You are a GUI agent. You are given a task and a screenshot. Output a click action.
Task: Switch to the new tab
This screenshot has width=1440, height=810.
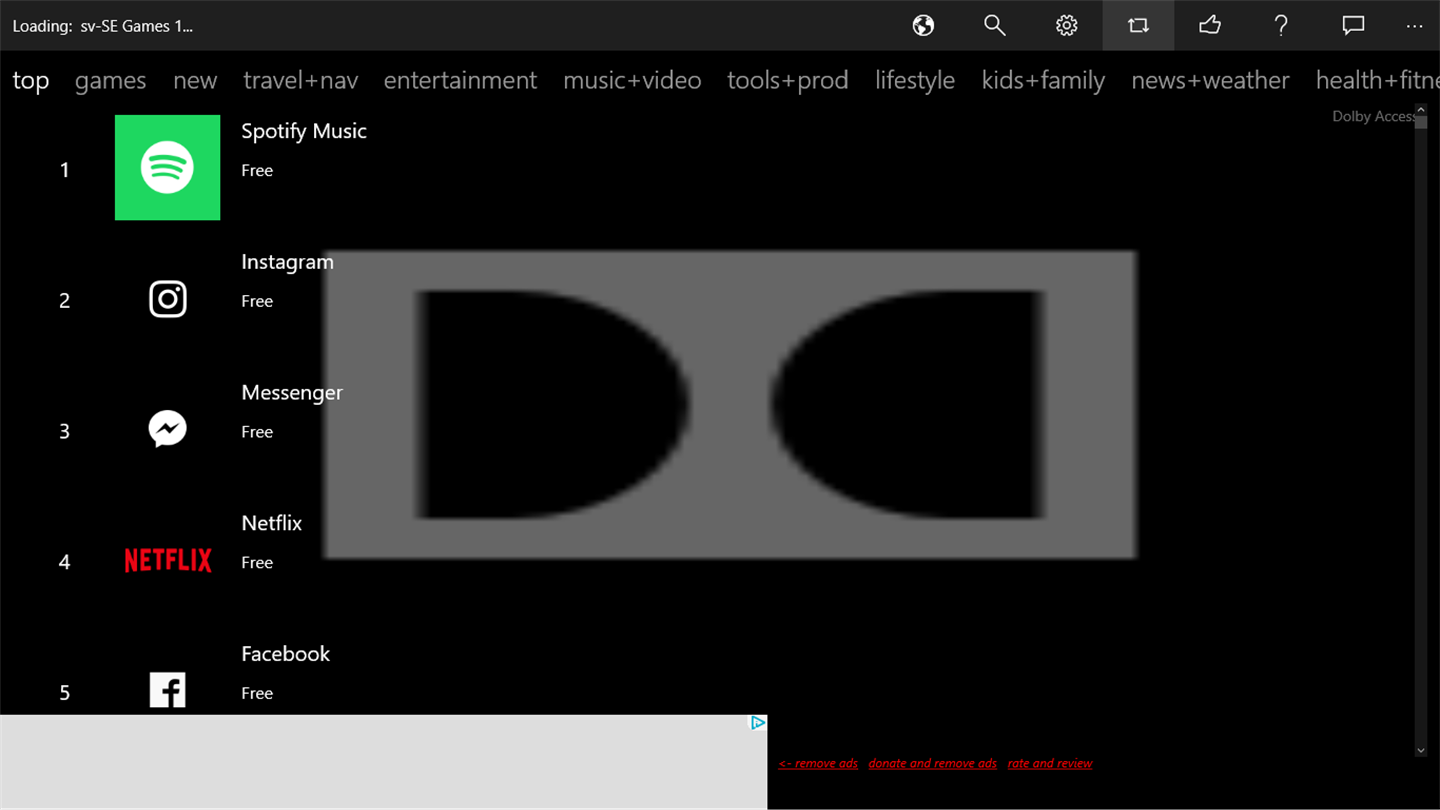(x=195, y=81)
